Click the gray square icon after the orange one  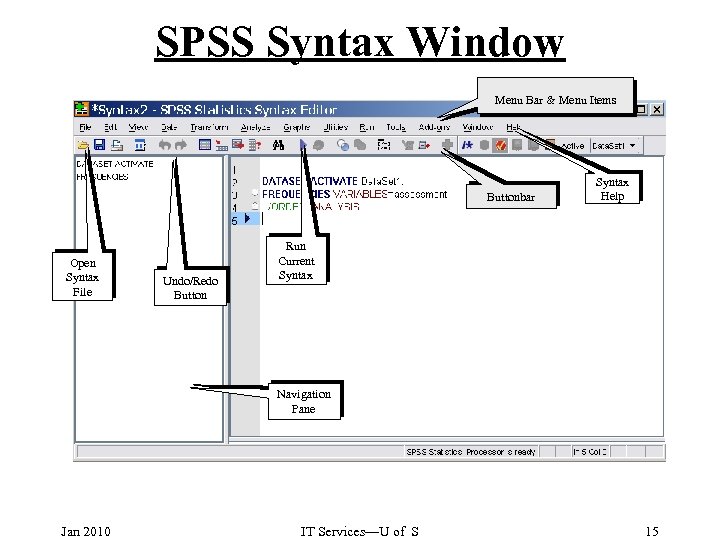517,146
